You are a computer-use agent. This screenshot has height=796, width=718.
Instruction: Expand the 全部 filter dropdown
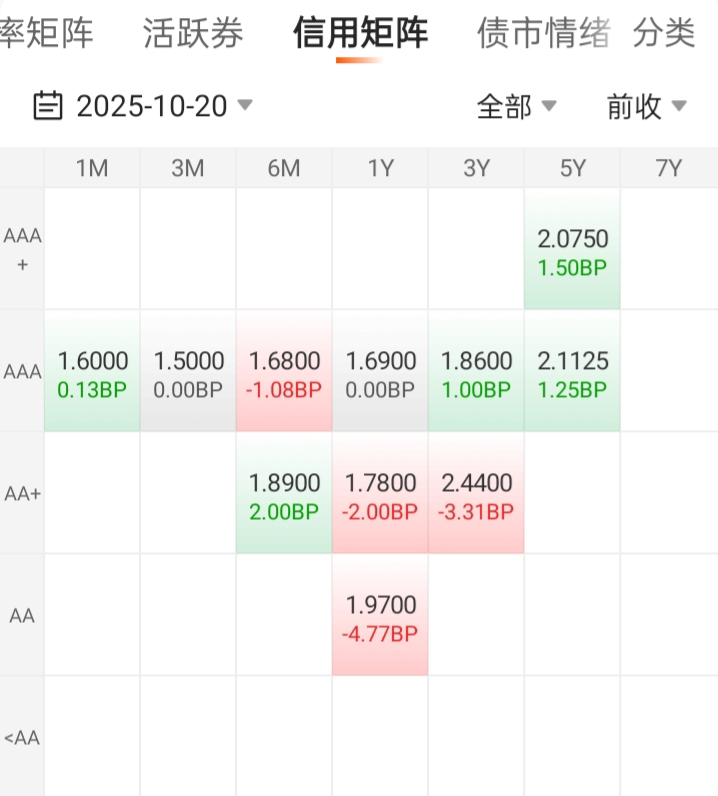(516, 106)
